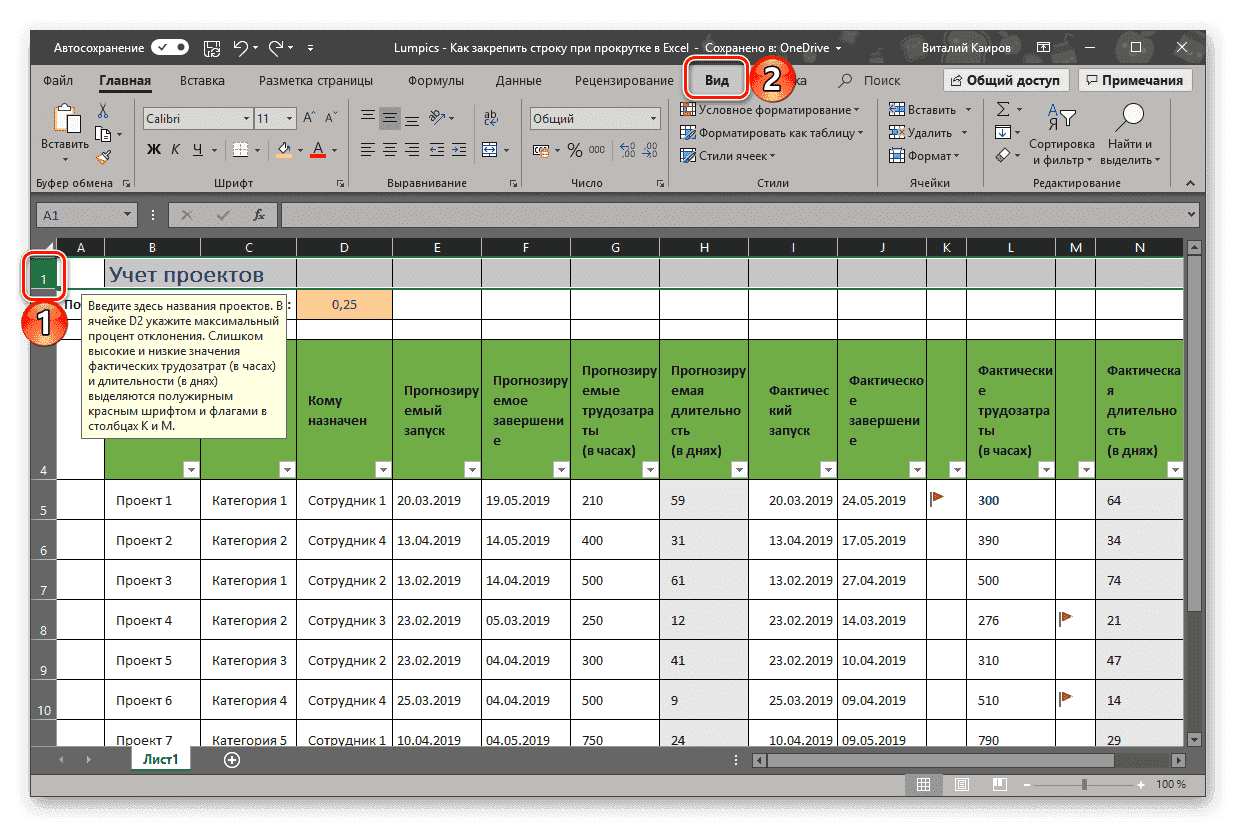The height and width of the screenshot is (827, 1236).
Task: Click the Cut scissors icon
Action: [103, 112]
